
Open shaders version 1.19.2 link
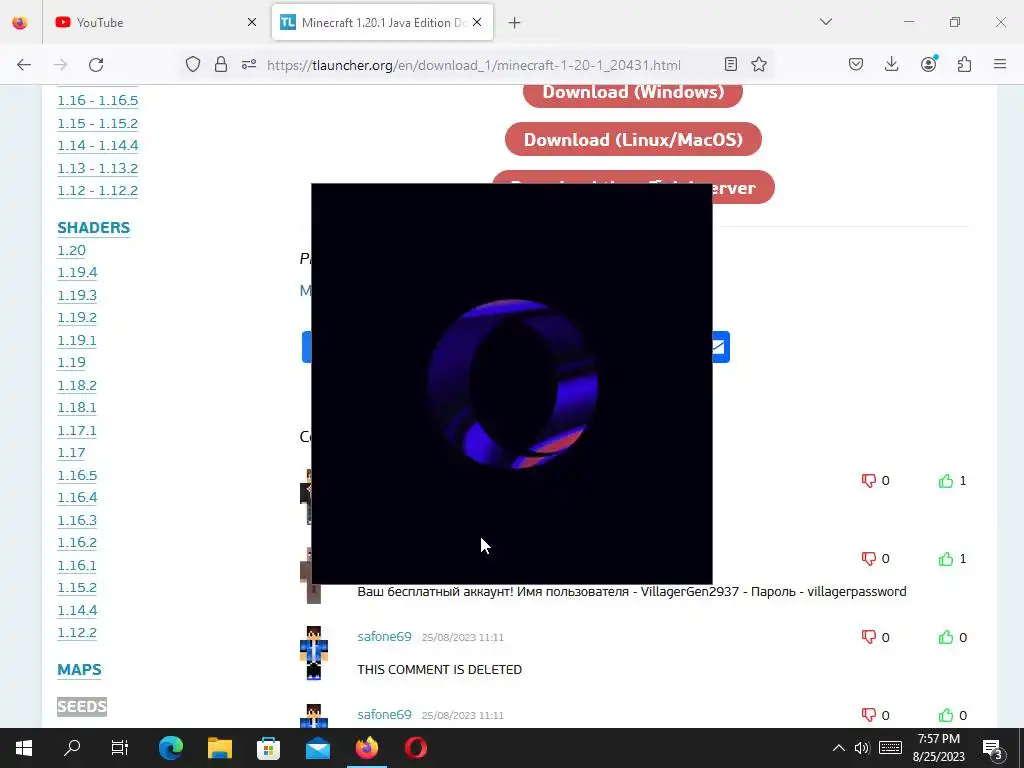(77, 317)
